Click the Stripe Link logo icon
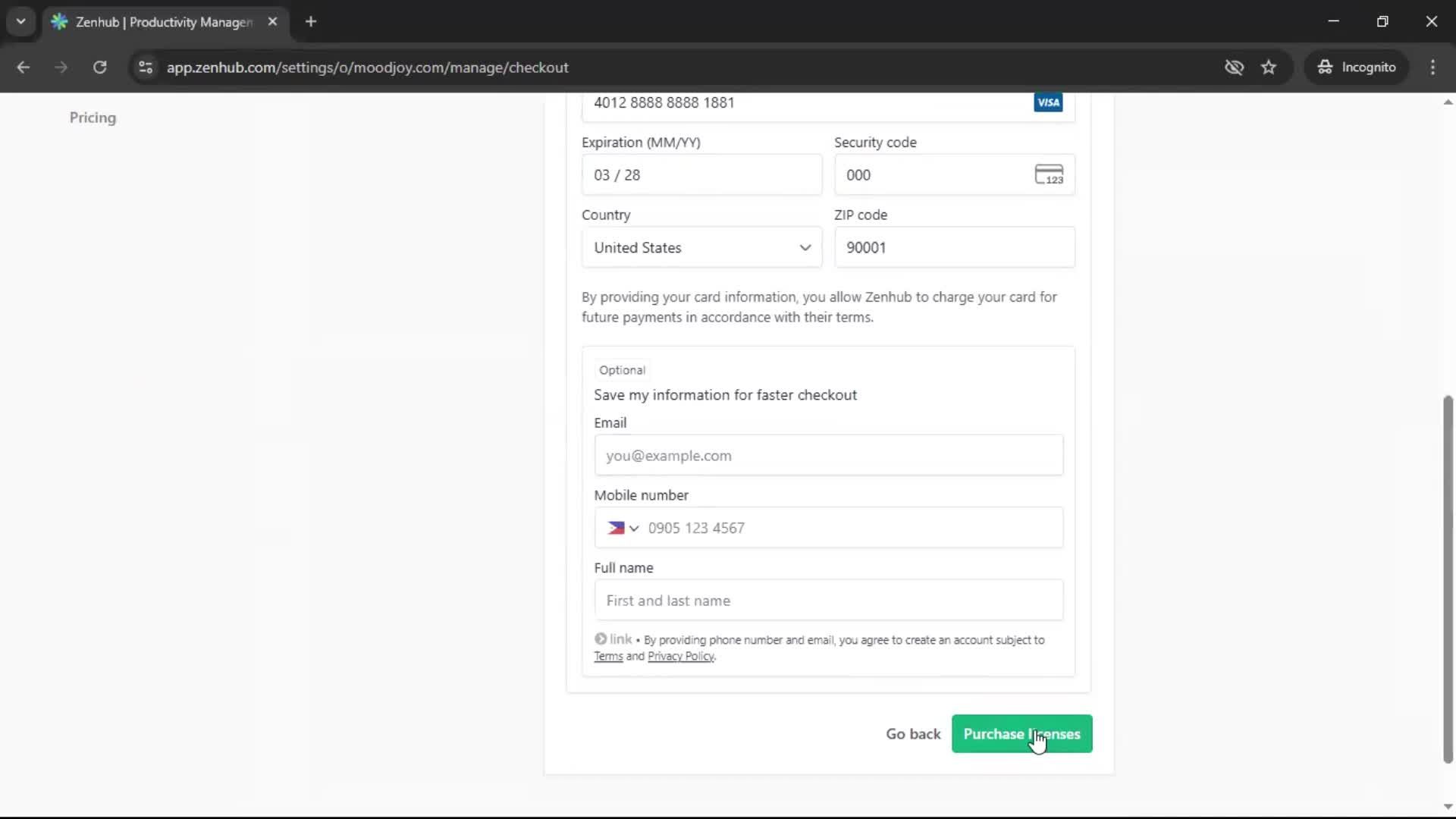Image resolution: width=1456 pixels, height=819 pixels. (x=600, y=639)
